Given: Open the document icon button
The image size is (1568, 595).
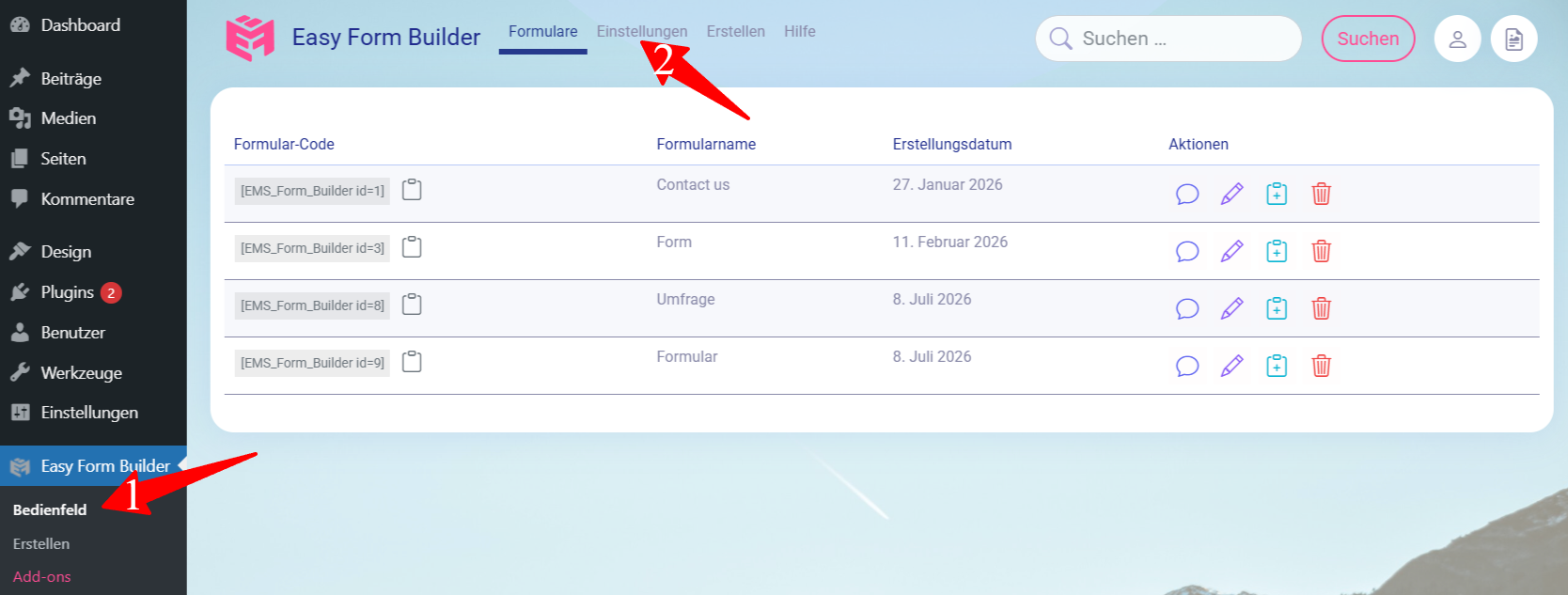Looking at the screenshot, I should pyautogui.click(x=1513, y=39).
